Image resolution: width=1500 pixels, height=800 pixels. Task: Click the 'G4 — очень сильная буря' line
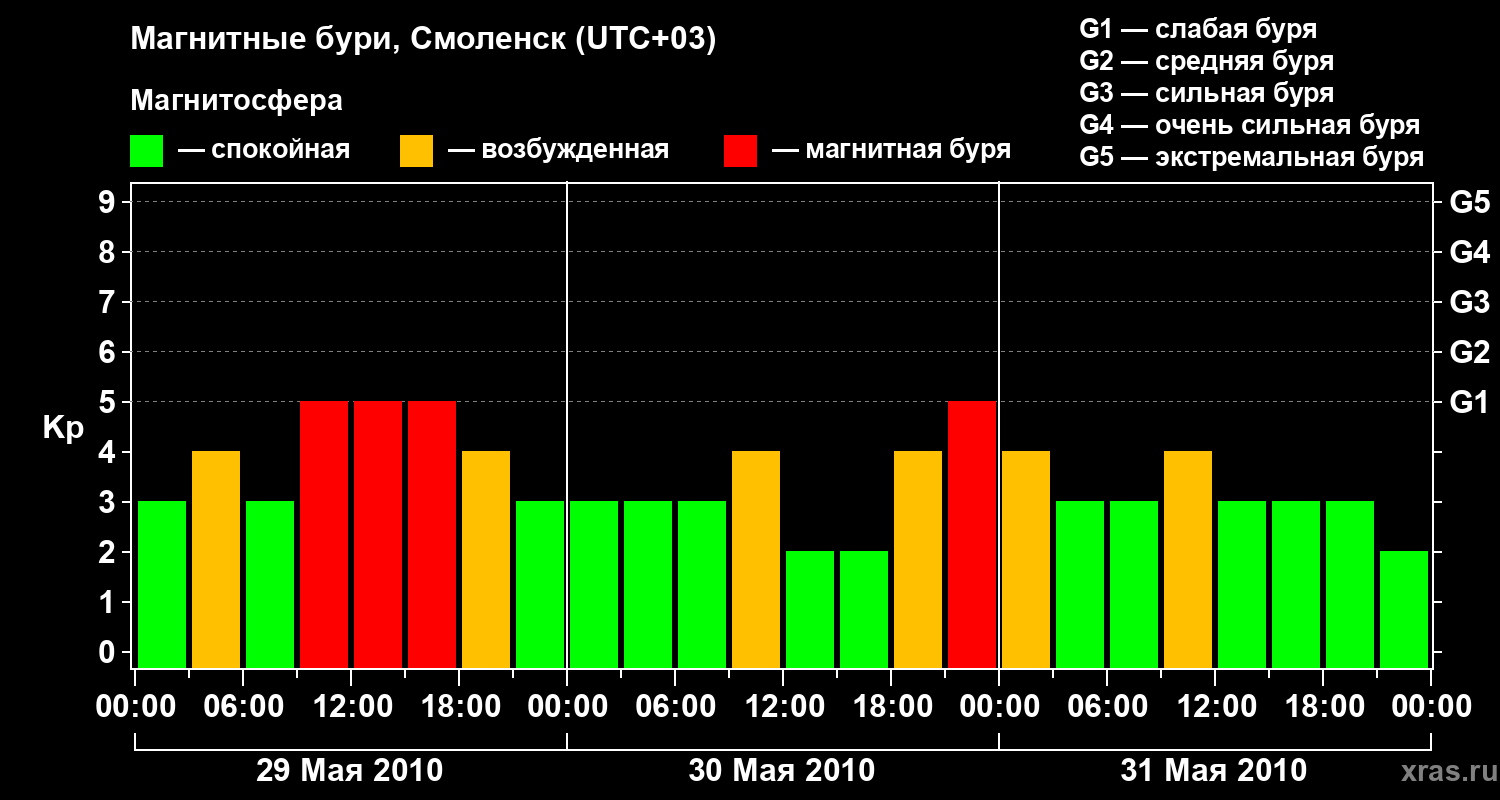[x=1250, y=125]
